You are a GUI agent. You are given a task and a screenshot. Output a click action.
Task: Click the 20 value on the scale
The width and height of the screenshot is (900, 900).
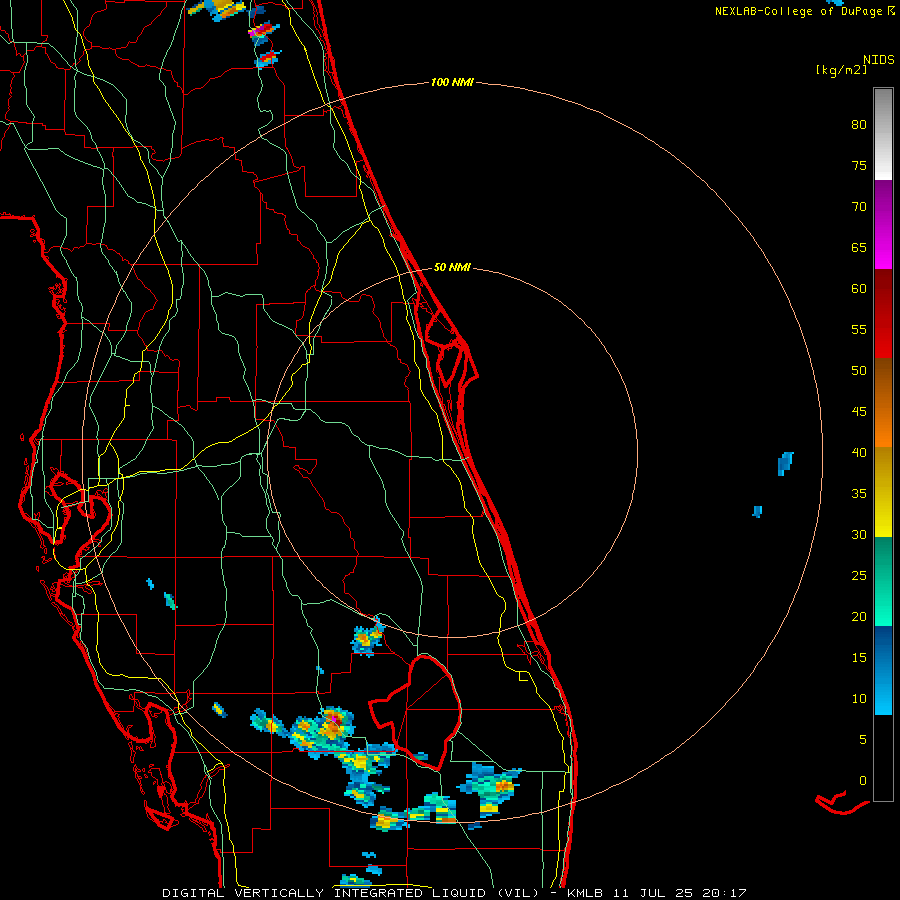pos(859,616)
